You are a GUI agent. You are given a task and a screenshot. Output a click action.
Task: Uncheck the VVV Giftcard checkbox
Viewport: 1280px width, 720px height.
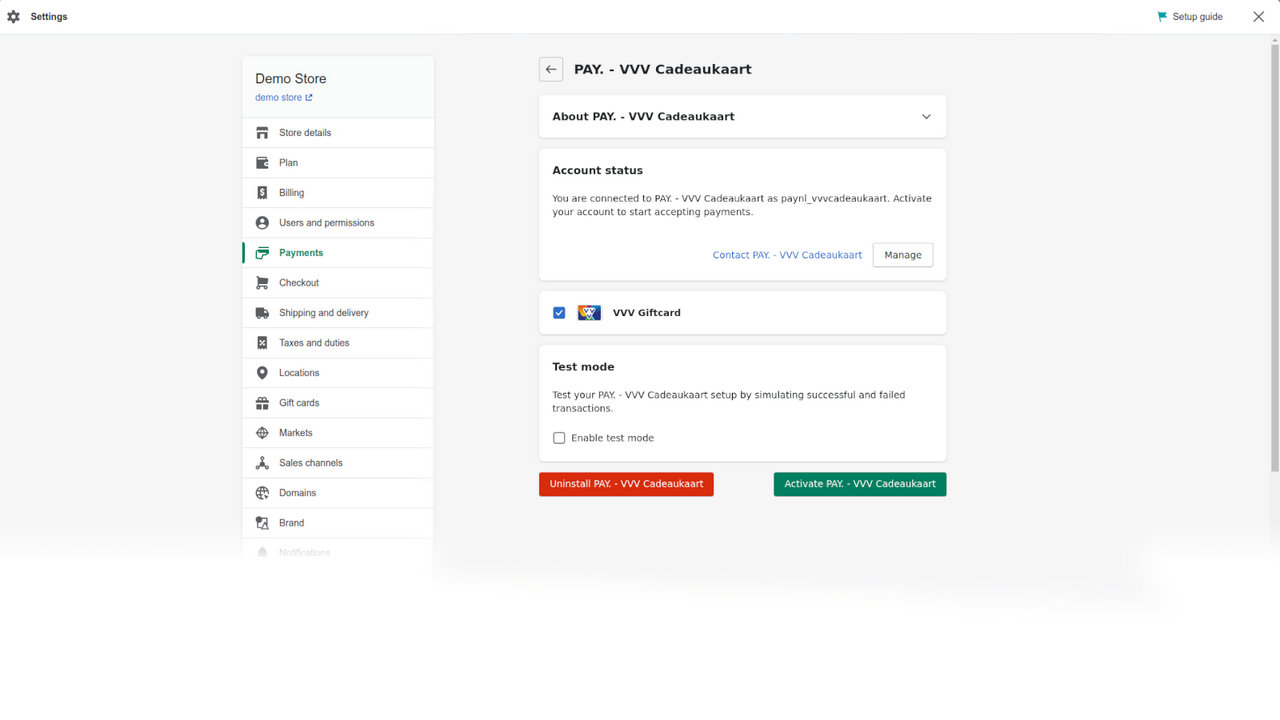(559, 313)
